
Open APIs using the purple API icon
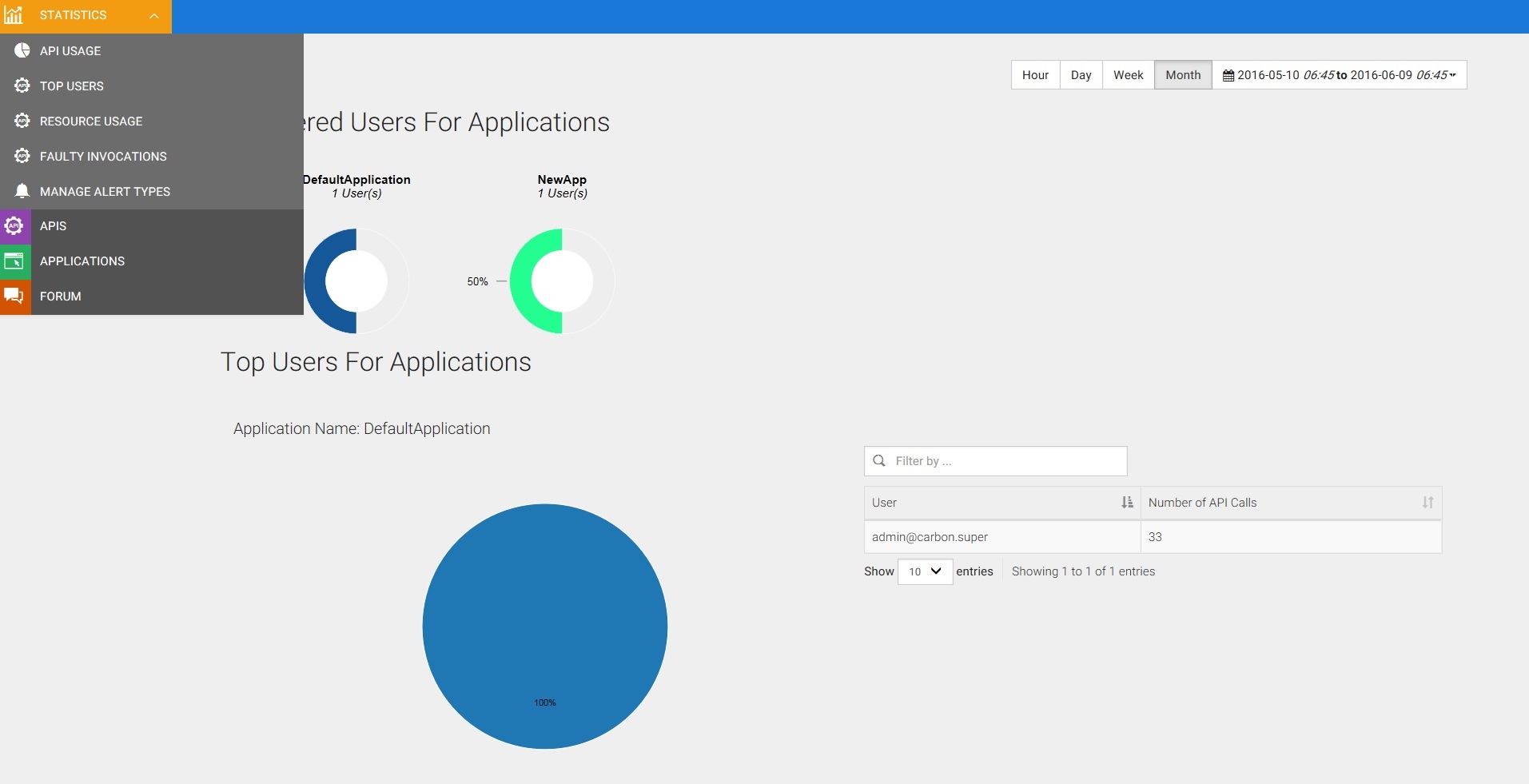pos(14,226)
